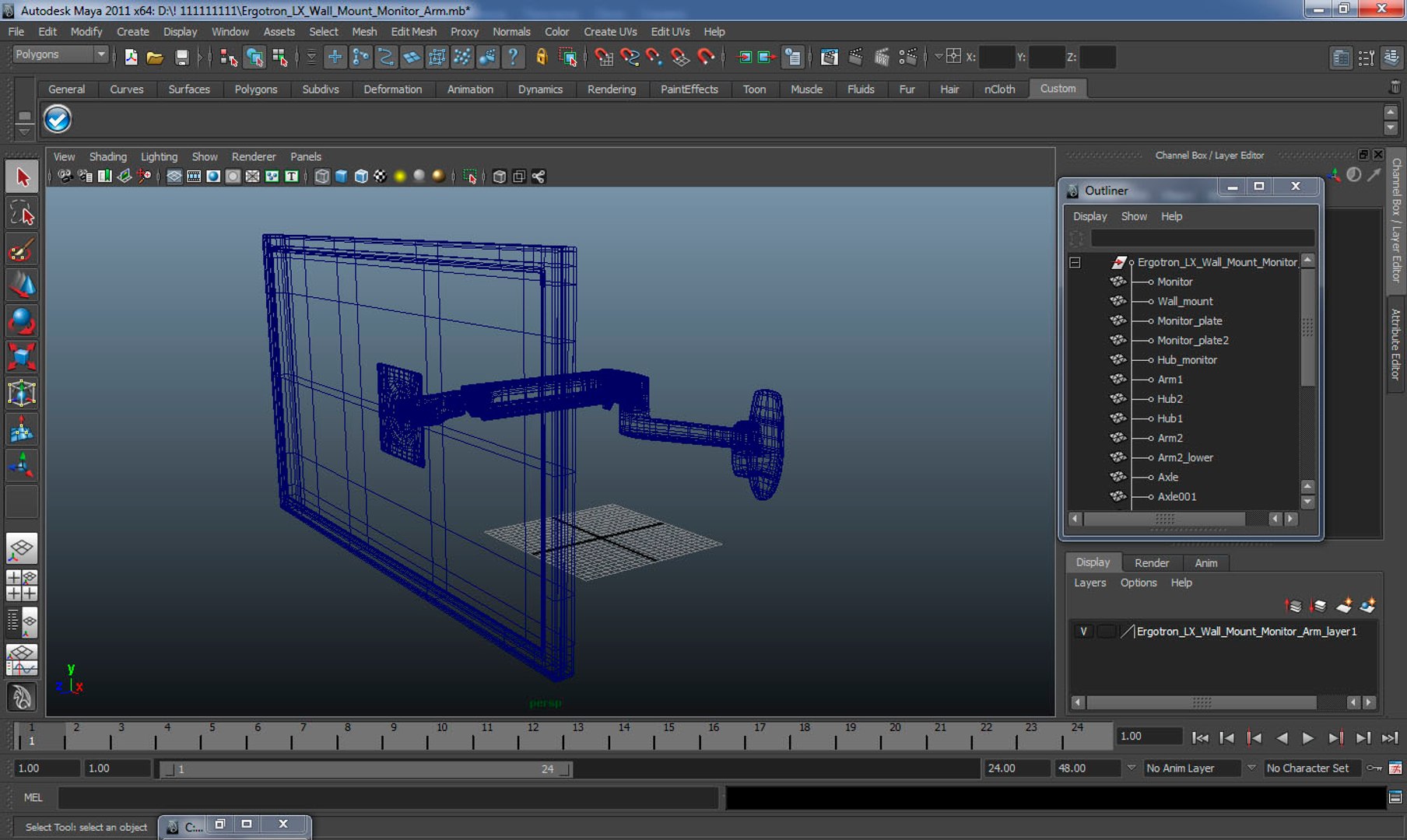Toggle textured display checker icon
Screen dimensions: 1407x840
click(x=380, y=177)
